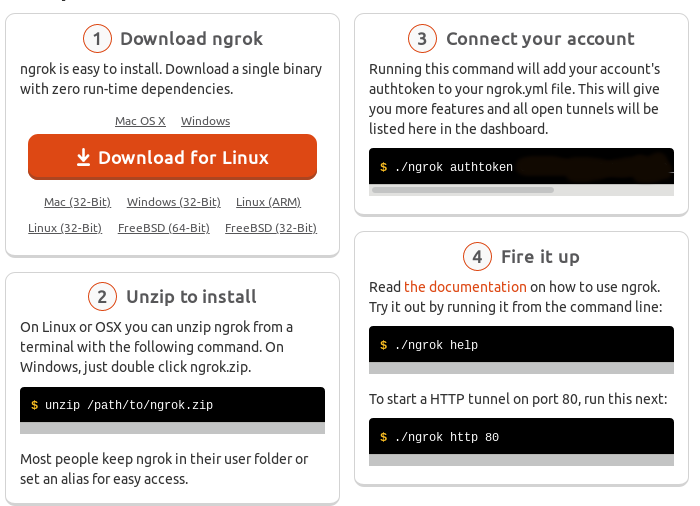
Task: Click the step 2 circled number icon
Action: (102, 297)
